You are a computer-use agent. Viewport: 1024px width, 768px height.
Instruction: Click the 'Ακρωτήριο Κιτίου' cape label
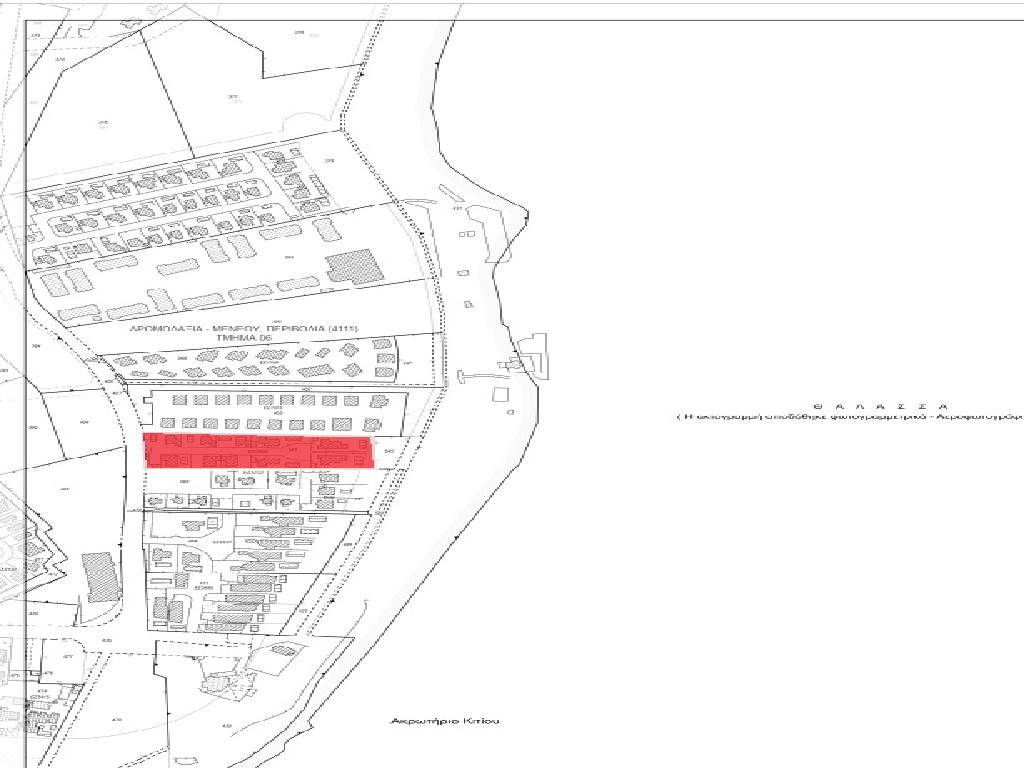pyautogui.click(x=445, y=721)
